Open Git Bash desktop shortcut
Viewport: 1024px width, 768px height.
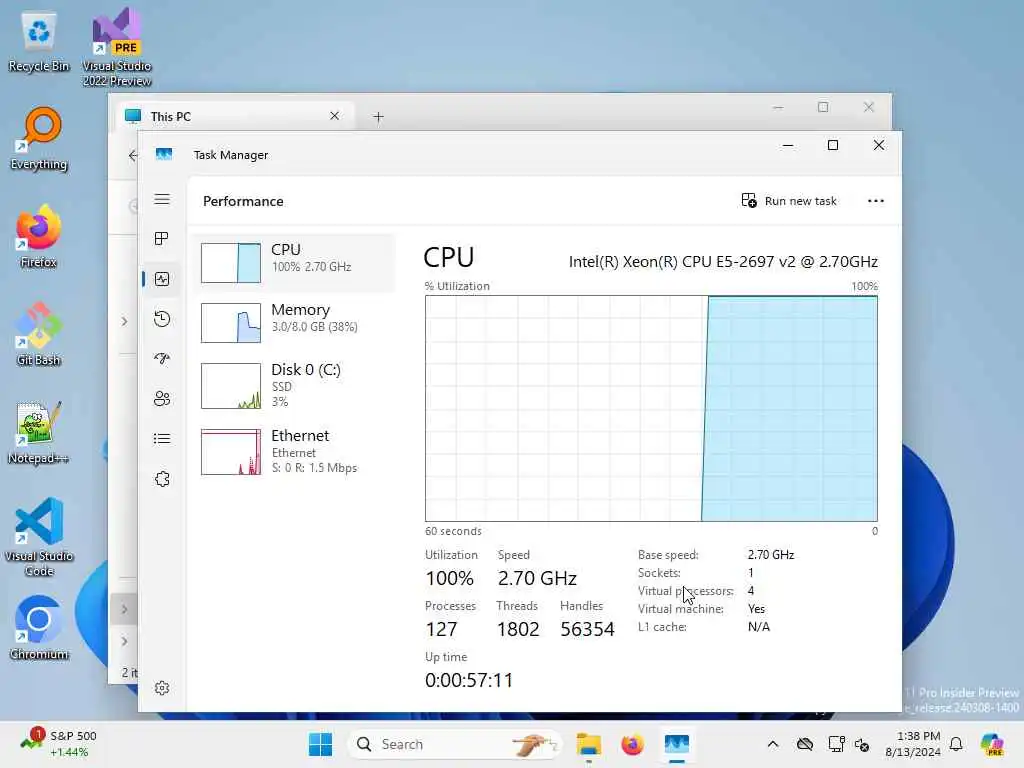click(39, 334)
